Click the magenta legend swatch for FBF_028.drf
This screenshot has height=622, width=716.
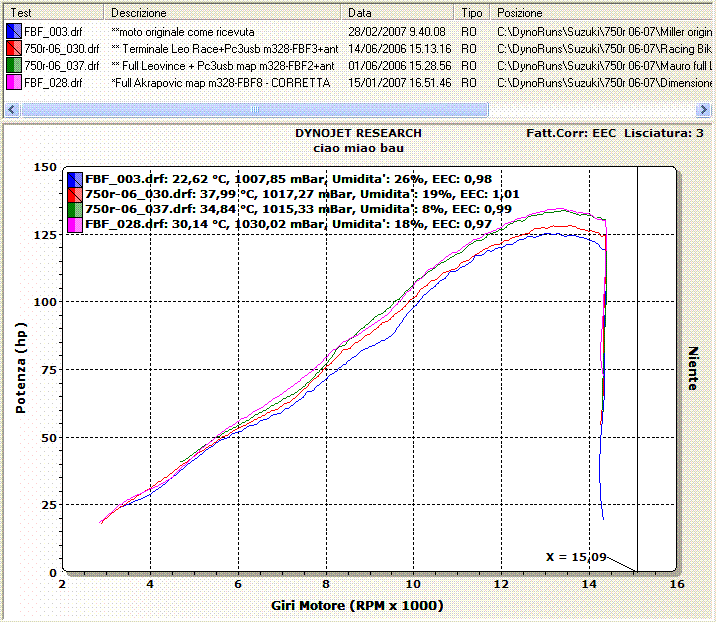(74, 224)
